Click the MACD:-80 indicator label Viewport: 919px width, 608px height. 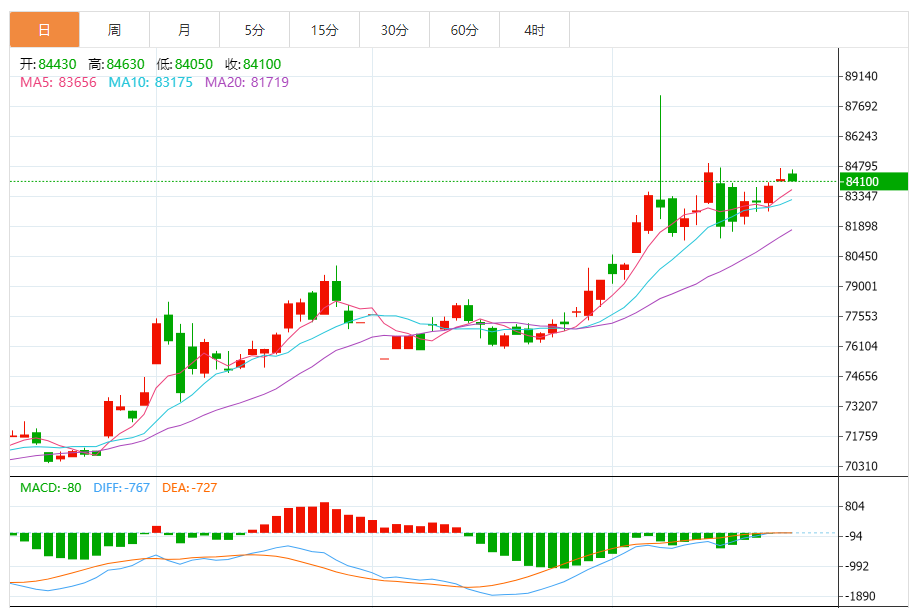coord(50,488)
